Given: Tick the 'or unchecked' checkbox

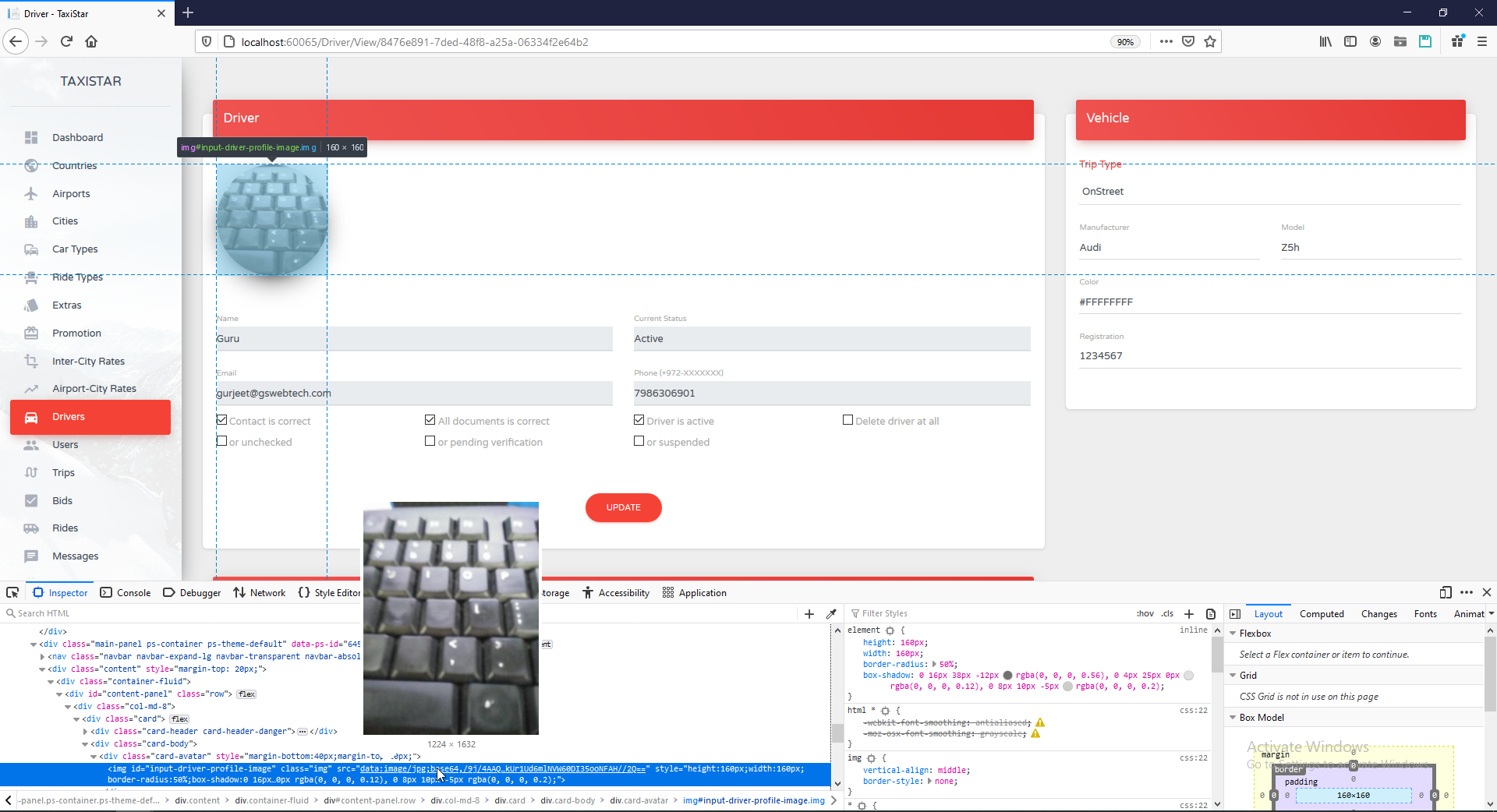Looking at the screenshot, I should coord(222,441).
